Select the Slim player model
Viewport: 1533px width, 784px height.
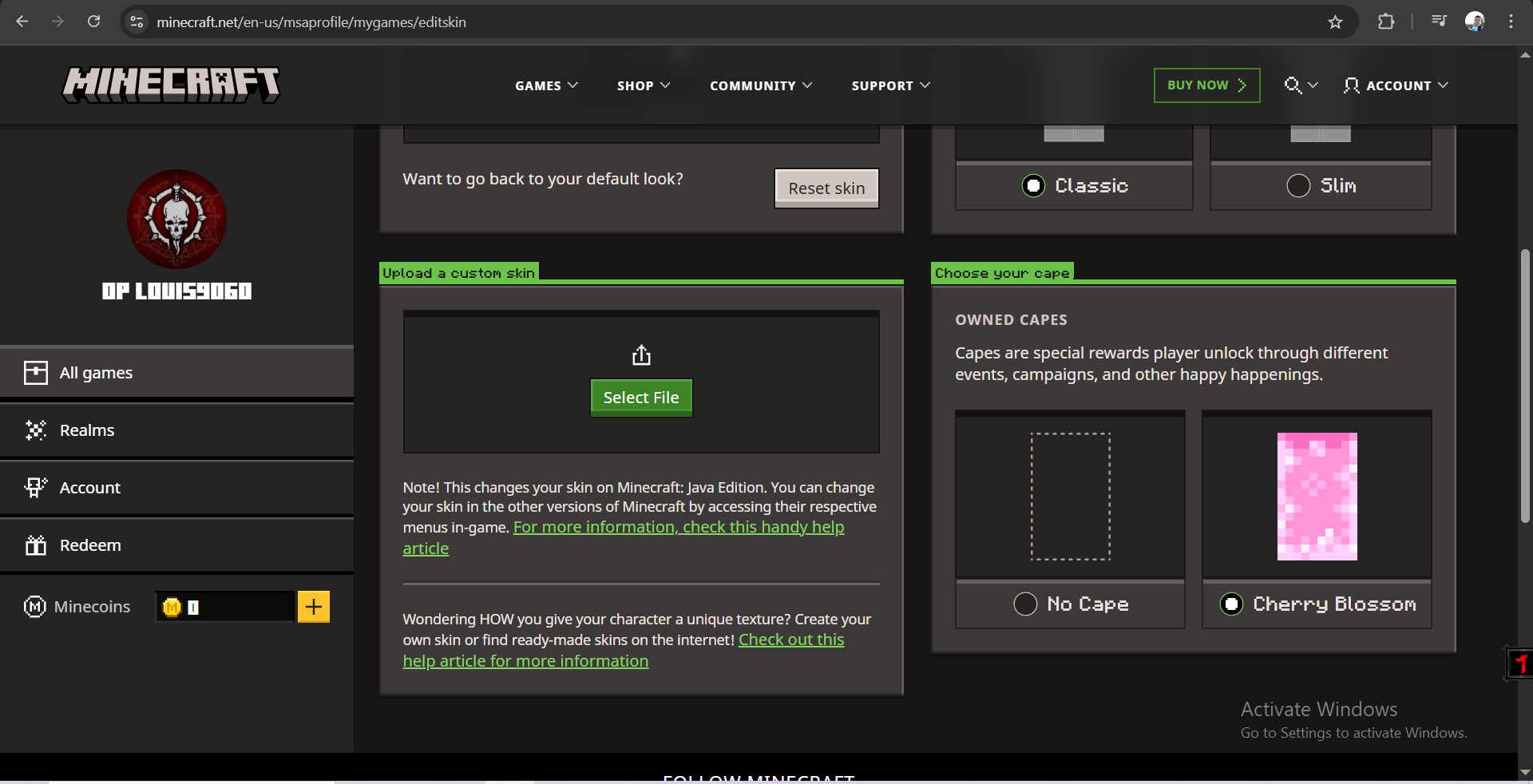coord(1298,186)
